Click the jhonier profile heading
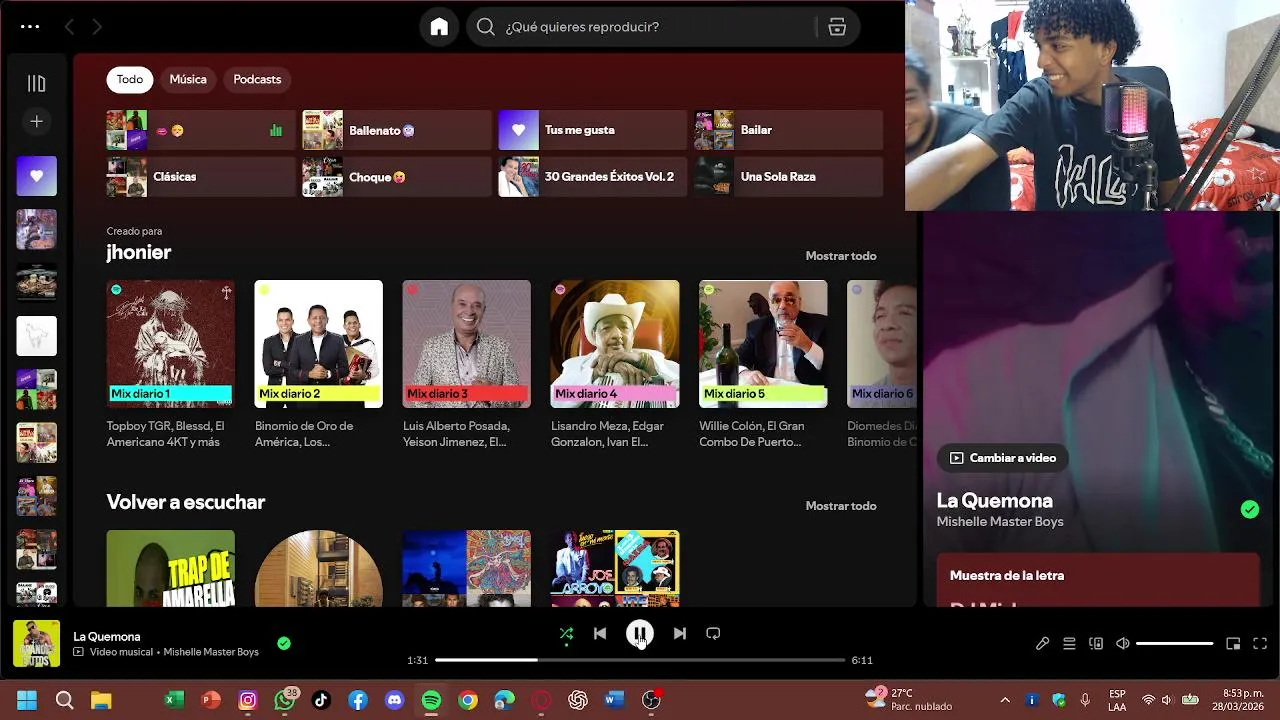 click(x=139, y=253)
